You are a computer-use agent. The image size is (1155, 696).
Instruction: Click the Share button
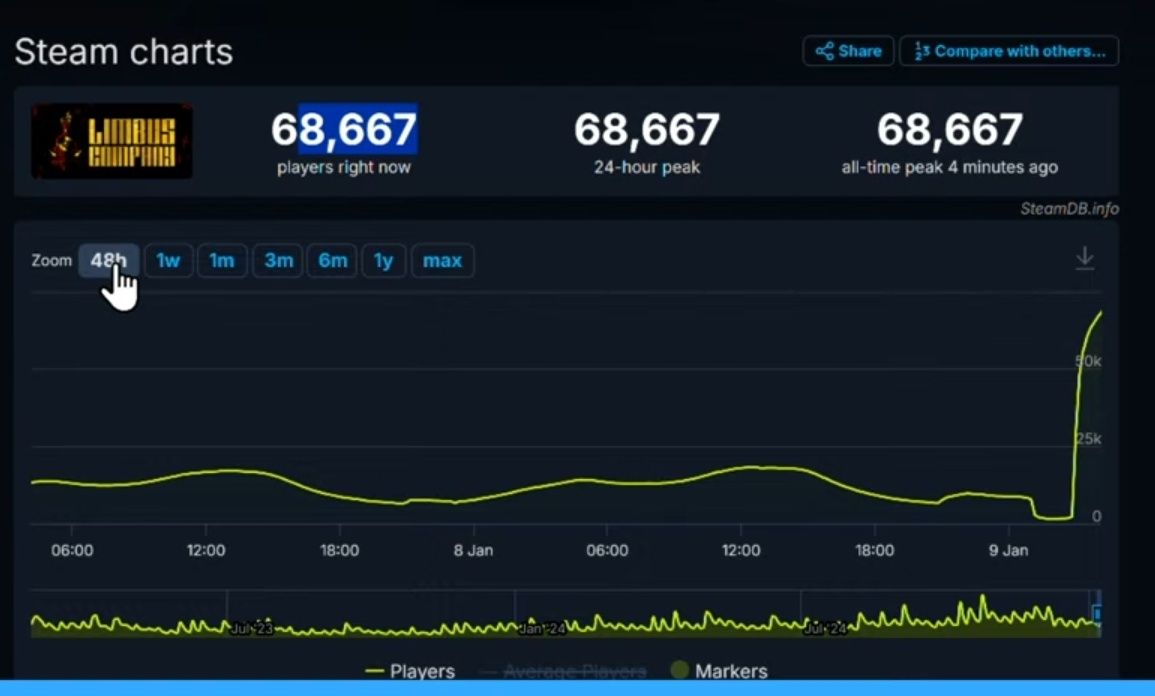coord(848,51)
